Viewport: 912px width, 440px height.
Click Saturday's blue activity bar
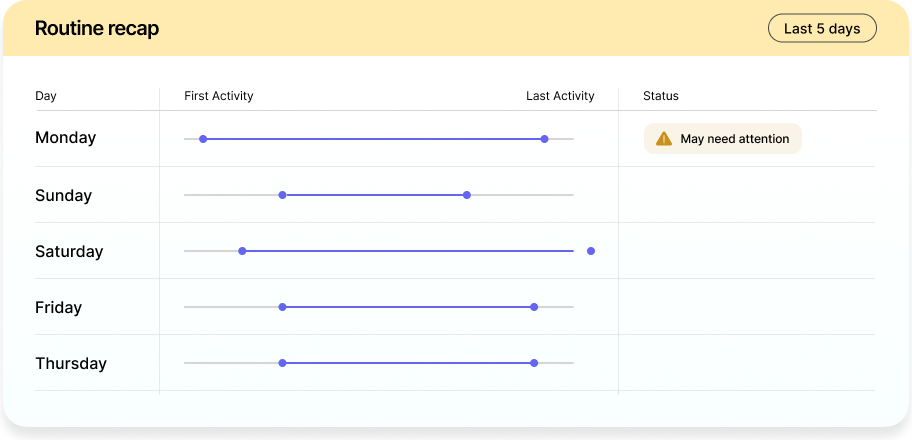click(x=408, y=251)
